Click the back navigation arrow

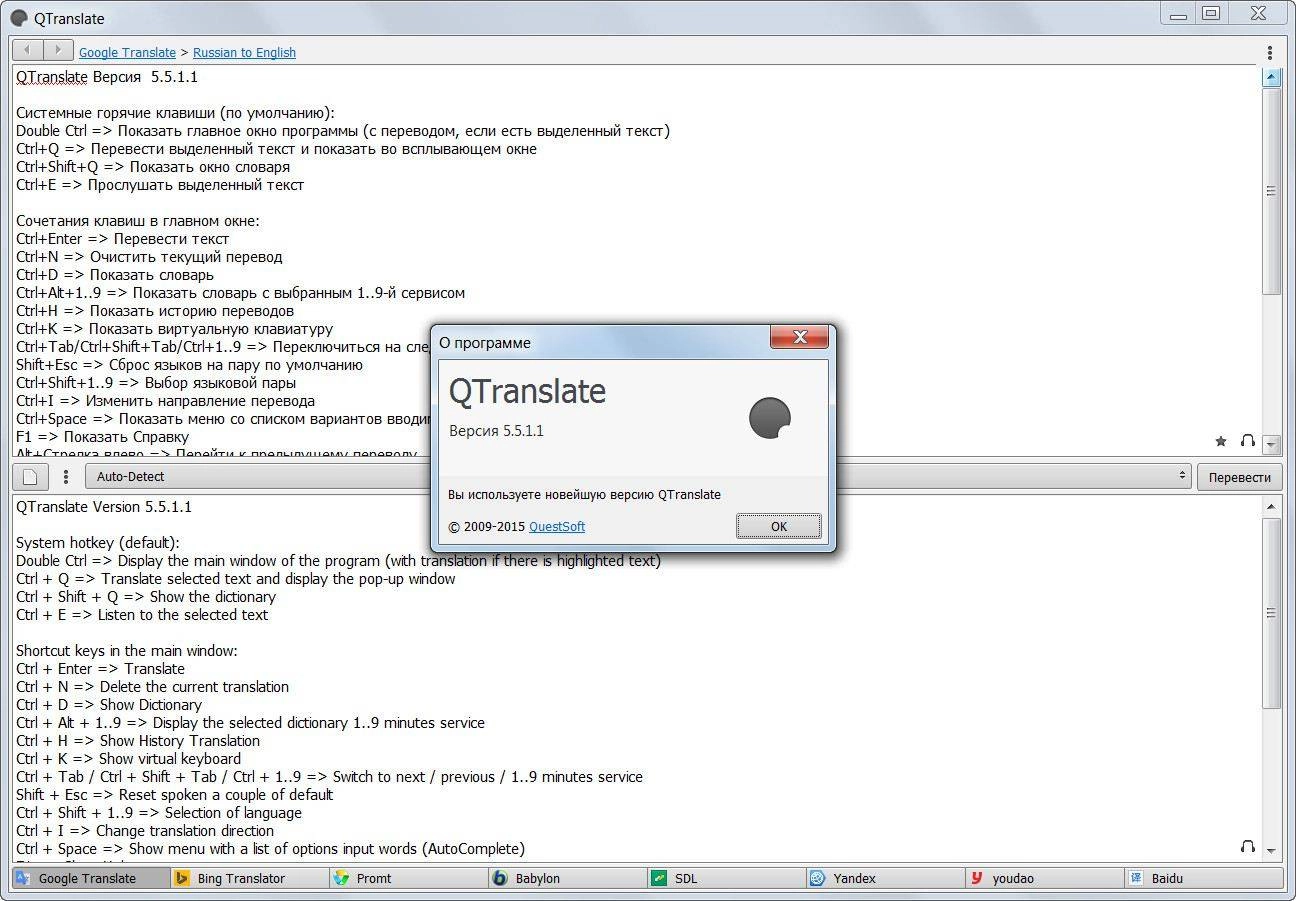[x=28, y=50]
